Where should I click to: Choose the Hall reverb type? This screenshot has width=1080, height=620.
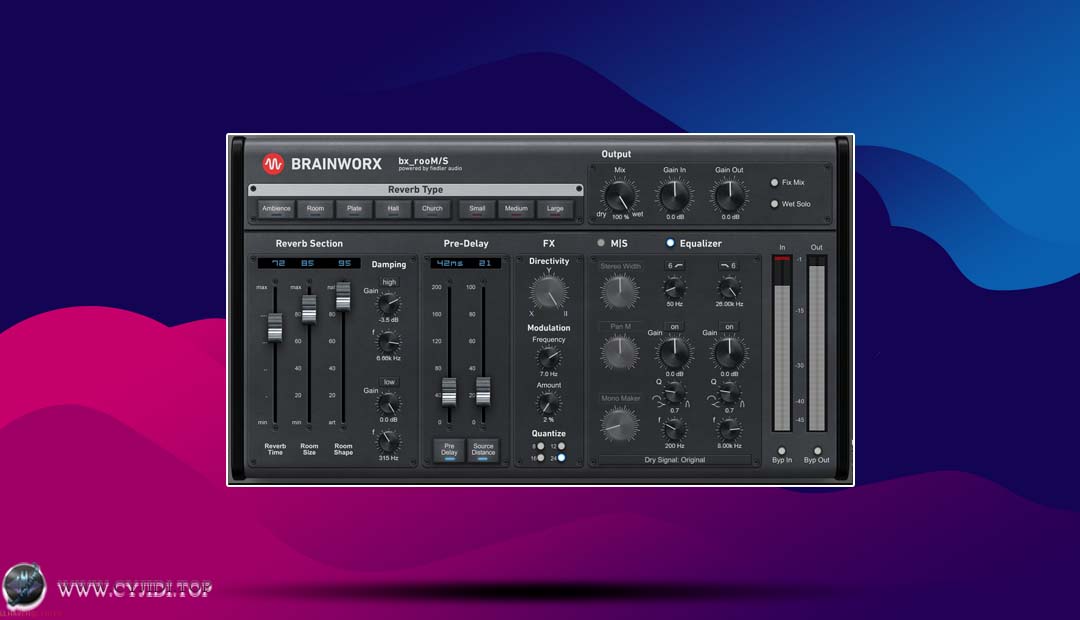coord(393,209)
